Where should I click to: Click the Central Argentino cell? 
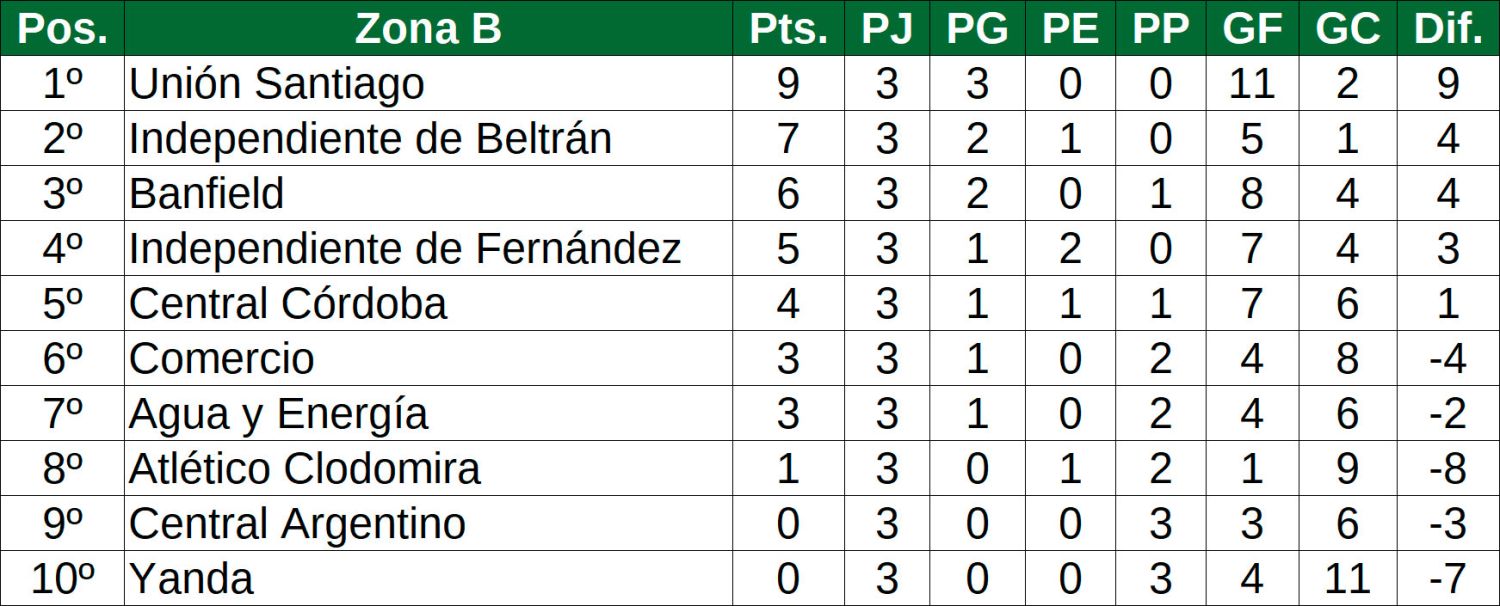[x=297, y=524]
